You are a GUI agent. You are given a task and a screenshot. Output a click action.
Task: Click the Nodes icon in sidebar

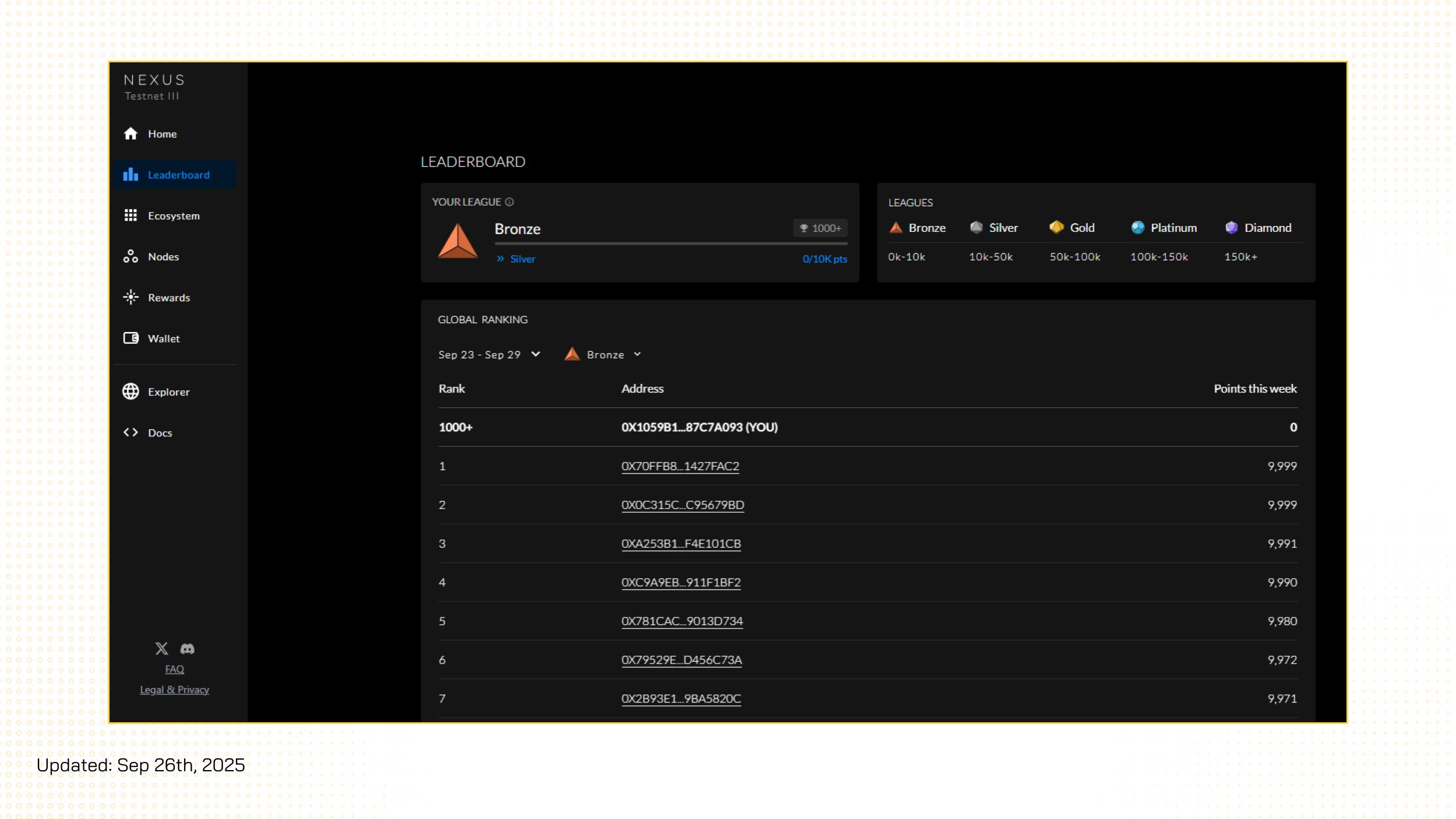tap(130, 257)
